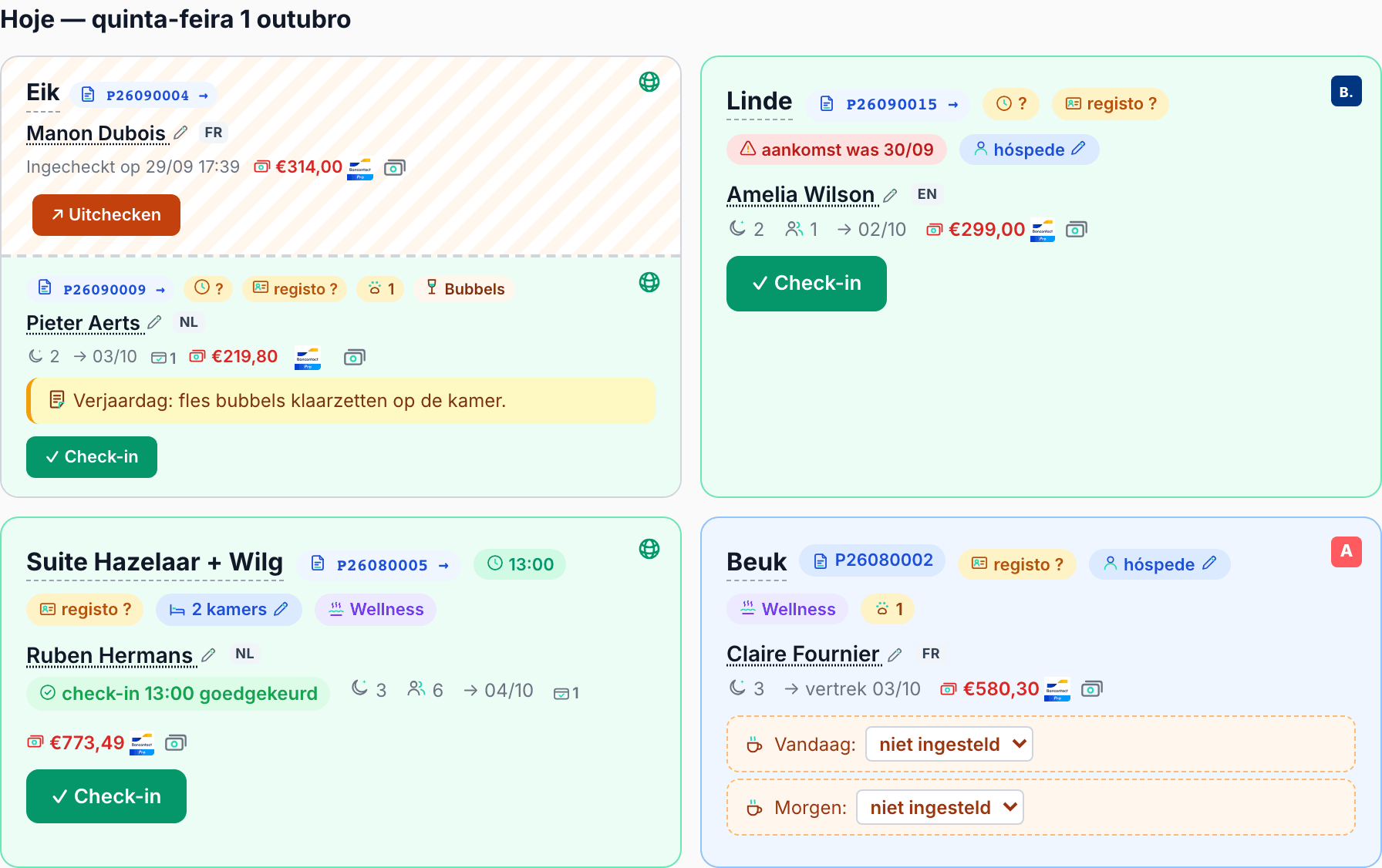The image size is (1382, 868).
Task: Open Vandaag breakfast dropdown niet ingesteld
Action: [949, 744]
